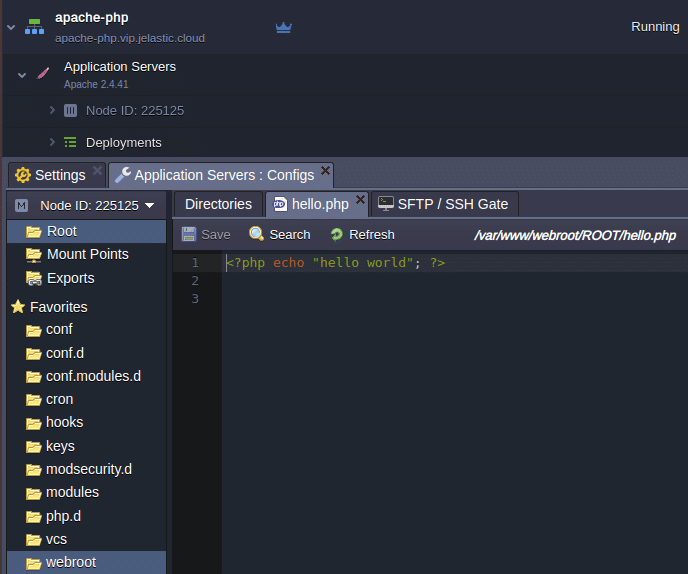Screen dimensions: 688x574
Task: Click the Favorites star icon
Action: pos(17,307)
